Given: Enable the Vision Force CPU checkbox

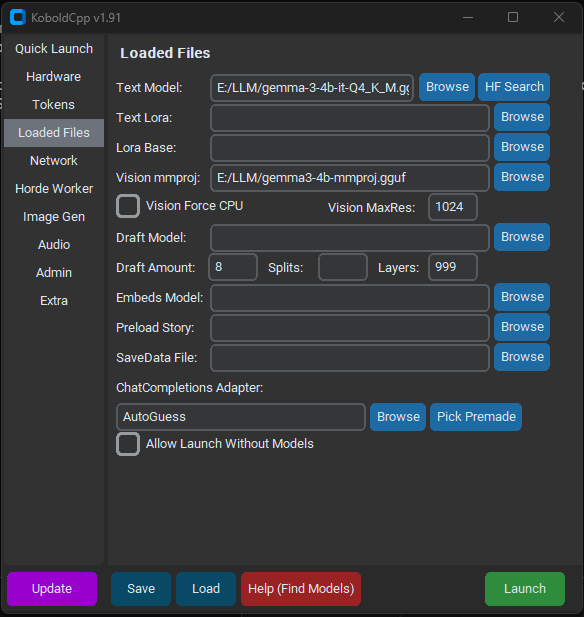Looking at the screenshot, I should (128, 206).
